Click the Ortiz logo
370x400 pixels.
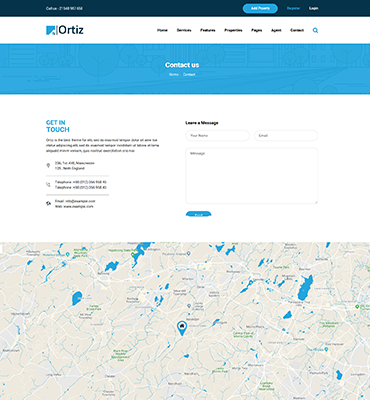pos(65,30)
